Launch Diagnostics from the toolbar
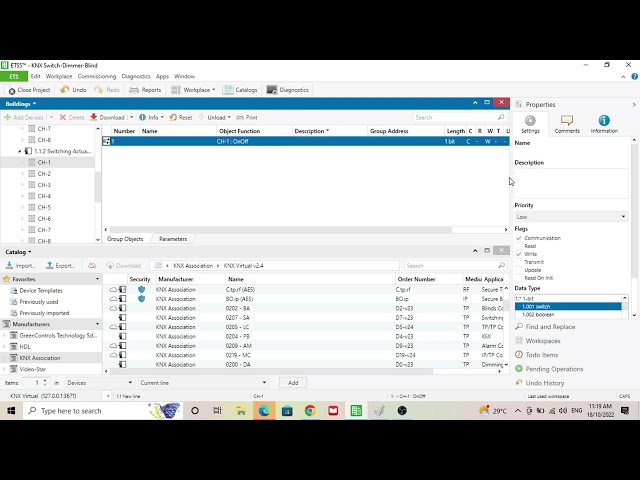 (x=287, y=90)
